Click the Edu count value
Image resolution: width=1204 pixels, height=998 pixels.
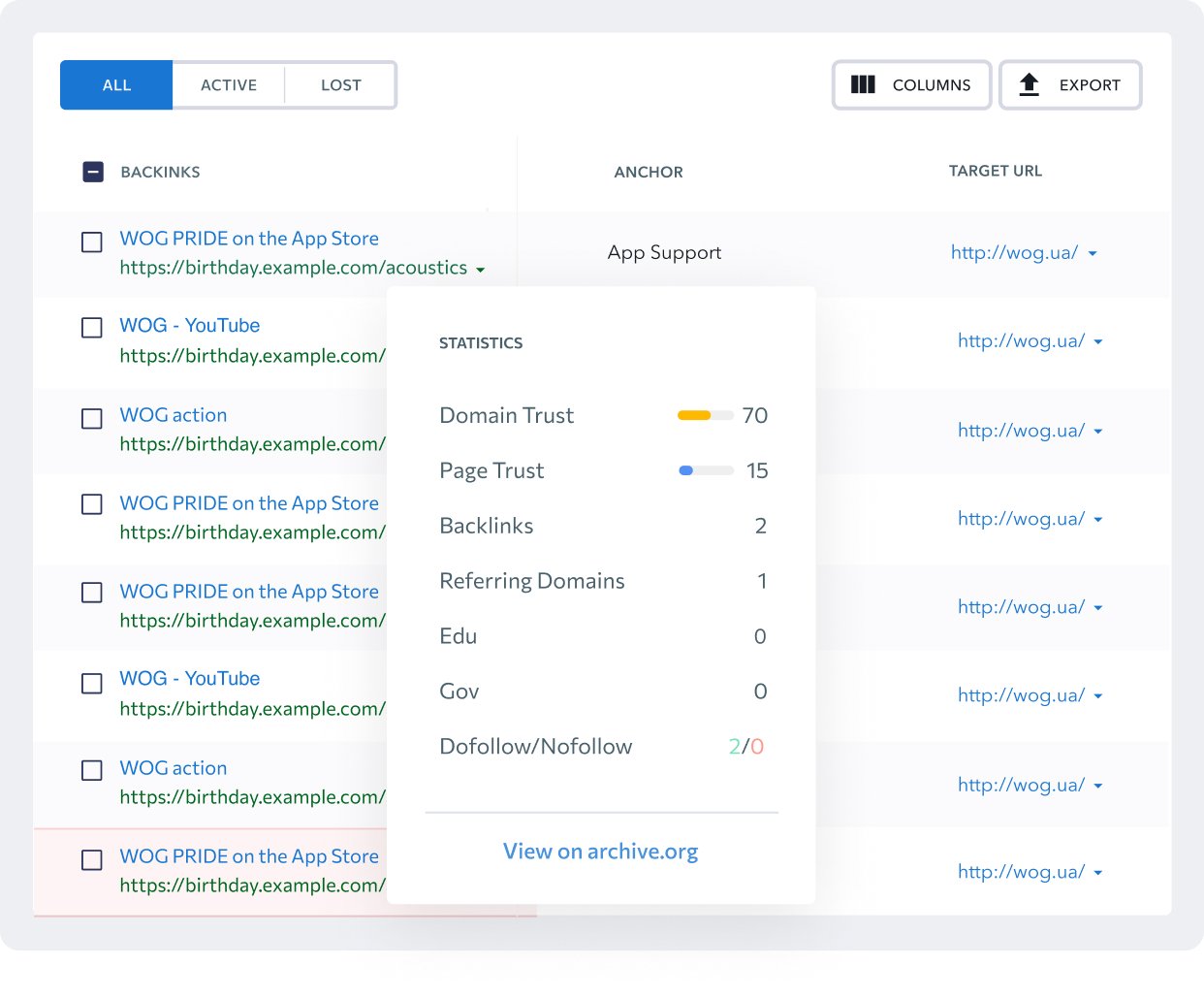point(761,637)
